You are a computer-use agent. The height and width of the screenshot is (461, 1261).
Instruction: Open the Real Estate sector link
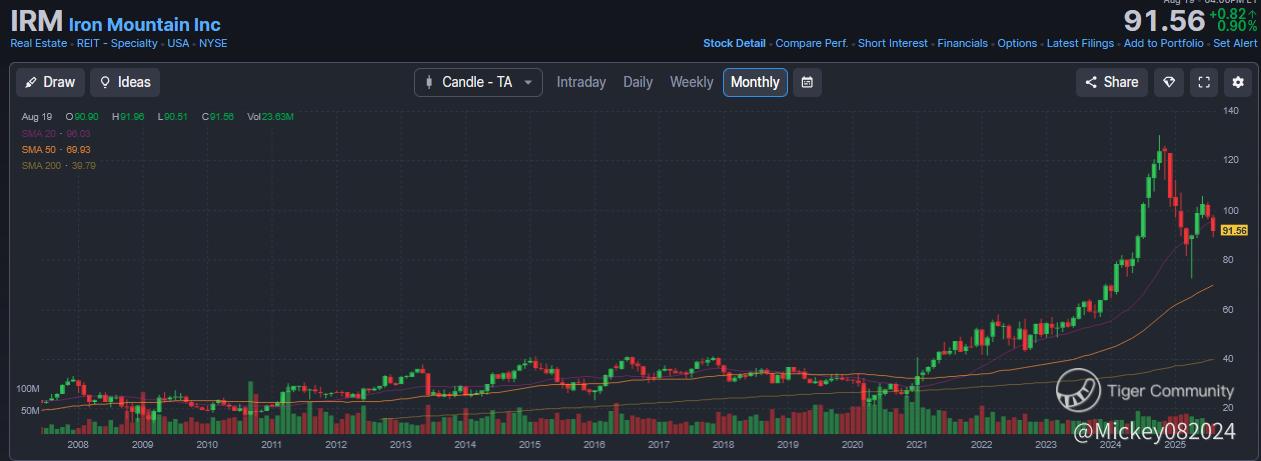pyautogui.click(x=39, y=43)
